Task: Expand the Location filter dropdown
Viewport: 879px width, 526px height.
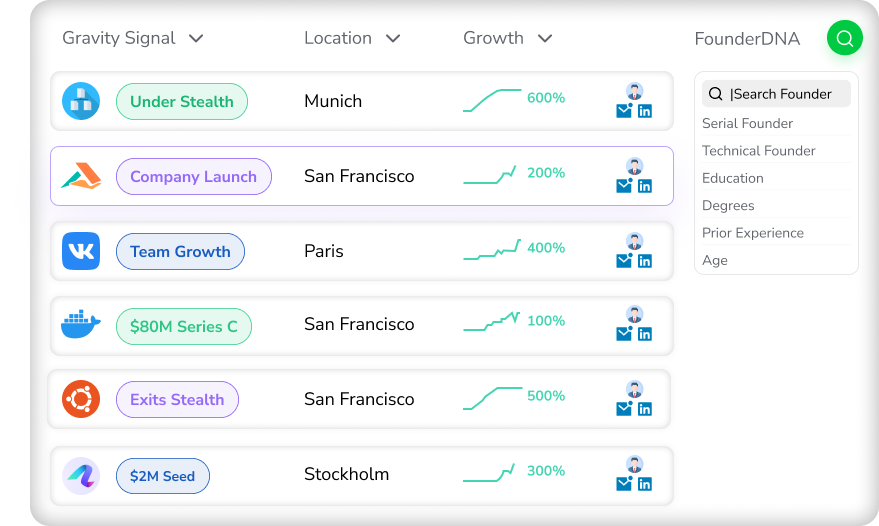Action: pos(393,38)
